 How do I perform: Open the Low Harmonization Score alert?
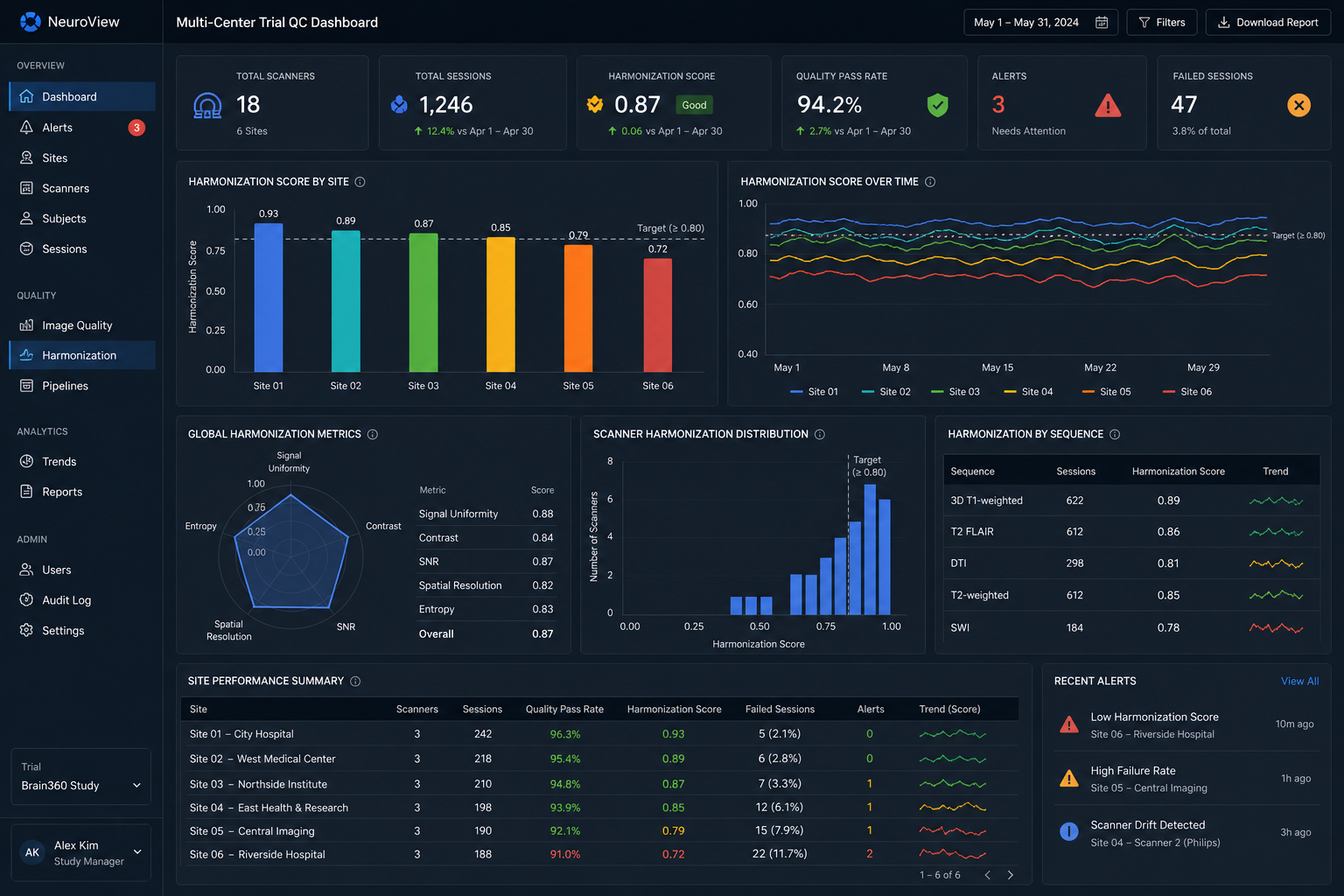(x=1186, y=724)
